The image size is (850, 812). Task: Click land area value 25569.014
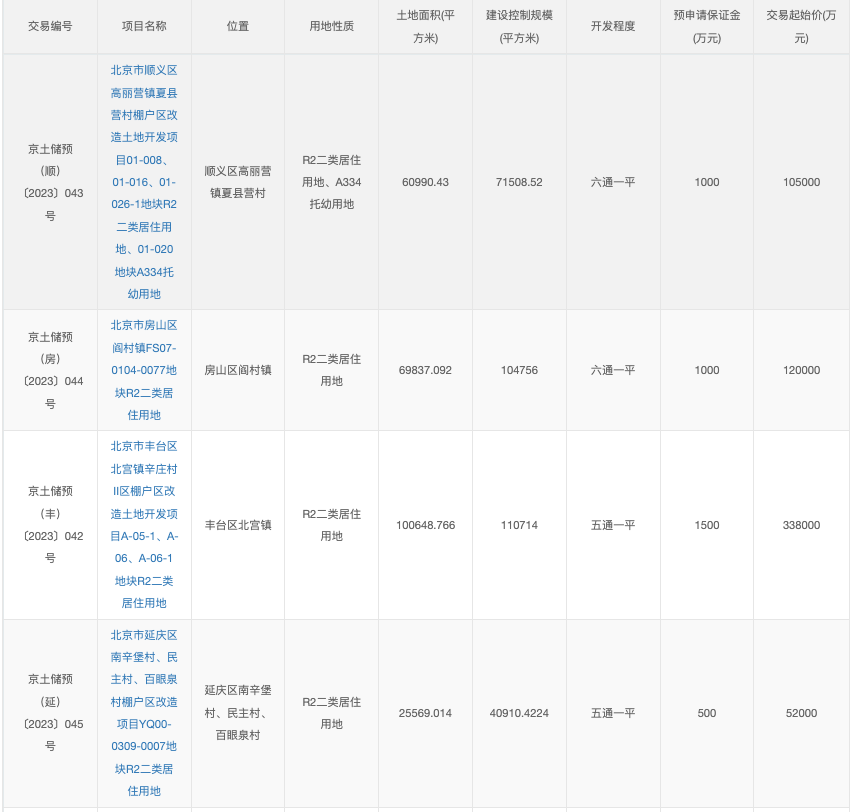pos(425,713)
